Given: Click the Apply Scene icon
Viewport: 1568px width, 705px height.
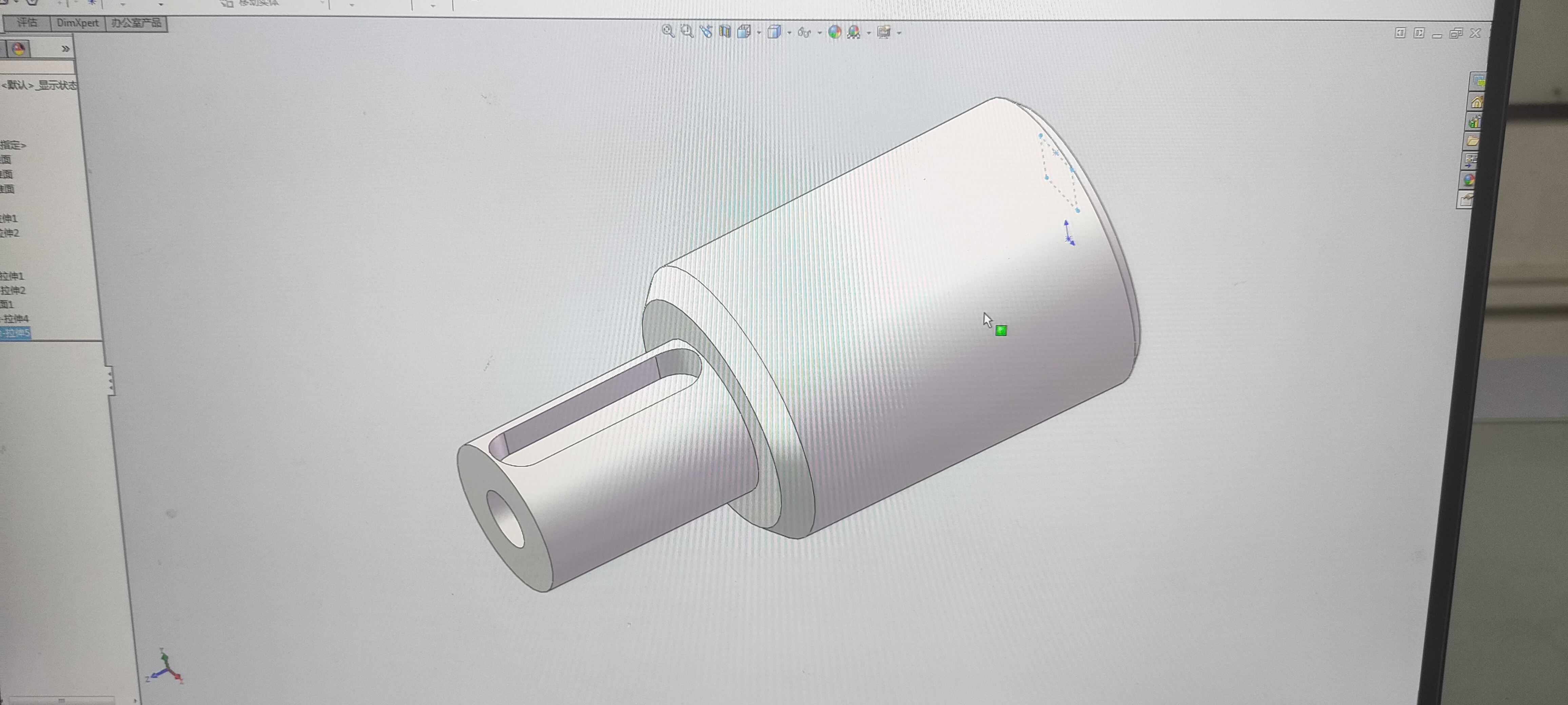Looking at the screenshot, I should pyautogui.click(x=854, y=32).
